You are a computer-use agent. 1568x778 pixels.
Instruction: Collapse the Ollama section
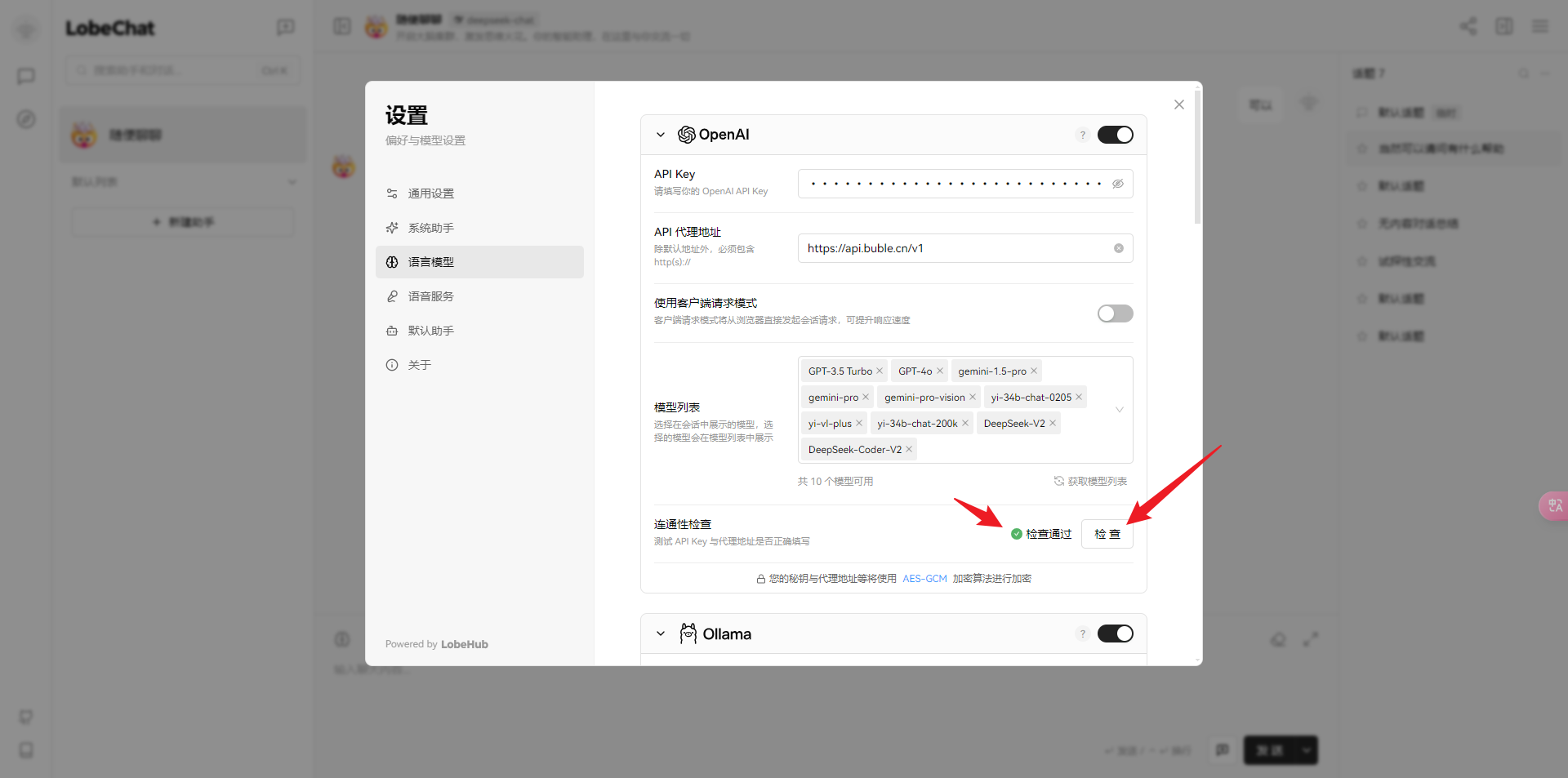coord(661,634)
